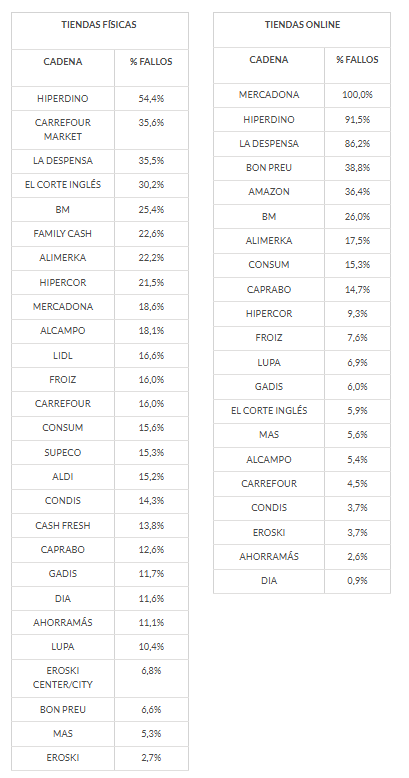Select the HIPERDINO cell in physical stores

tap(63, 99)
